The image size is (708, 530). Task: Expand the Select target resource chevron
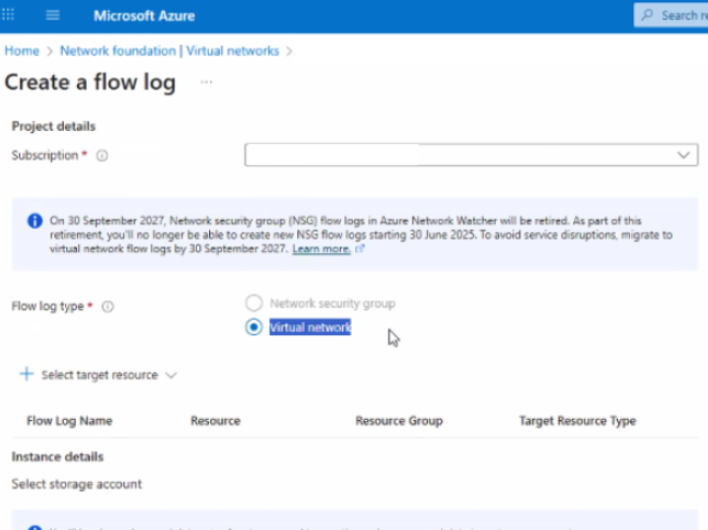pos(170,375)
